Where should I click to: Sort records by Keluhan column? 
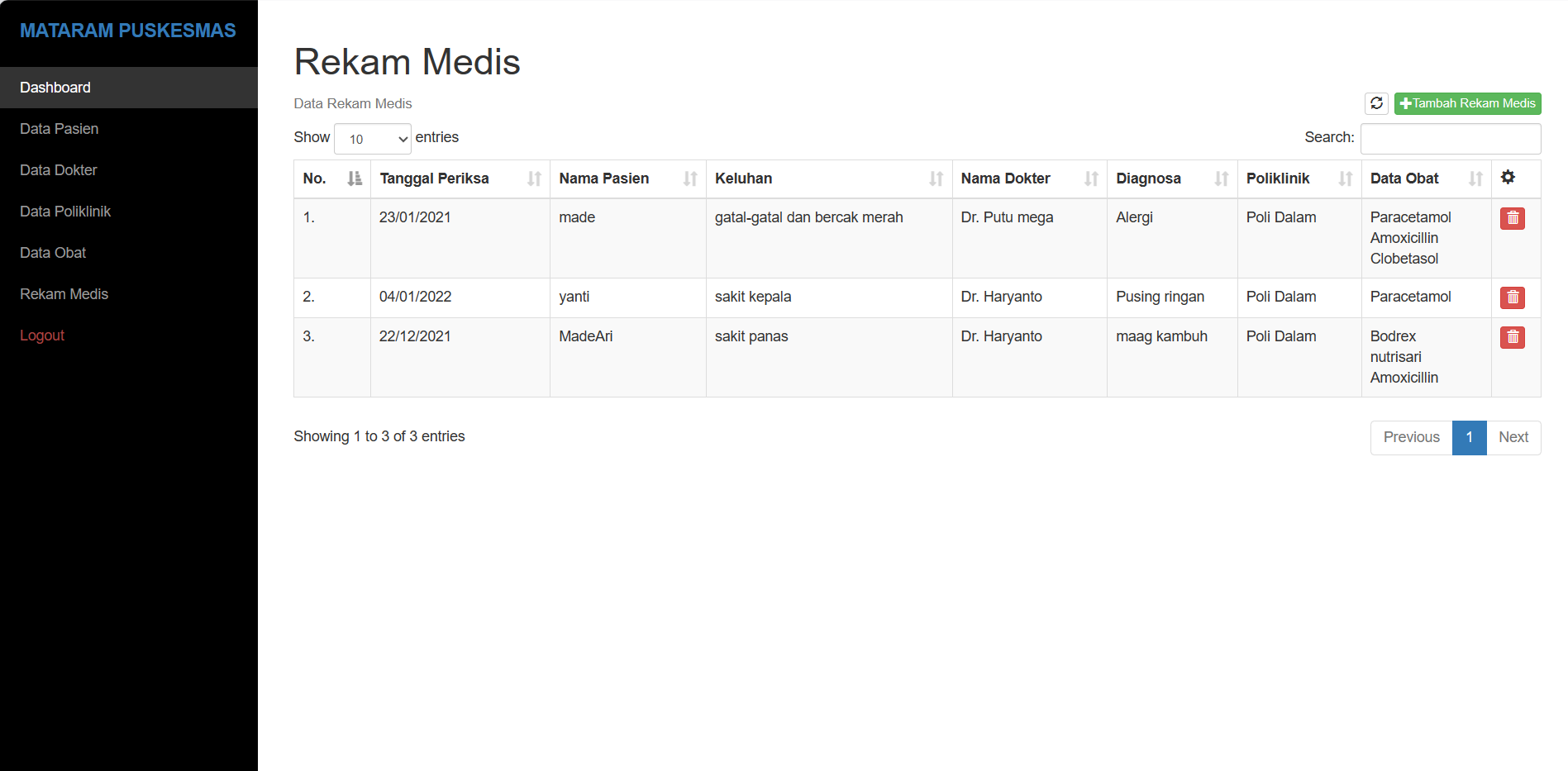pyautogui.click(x=827, y=178)
